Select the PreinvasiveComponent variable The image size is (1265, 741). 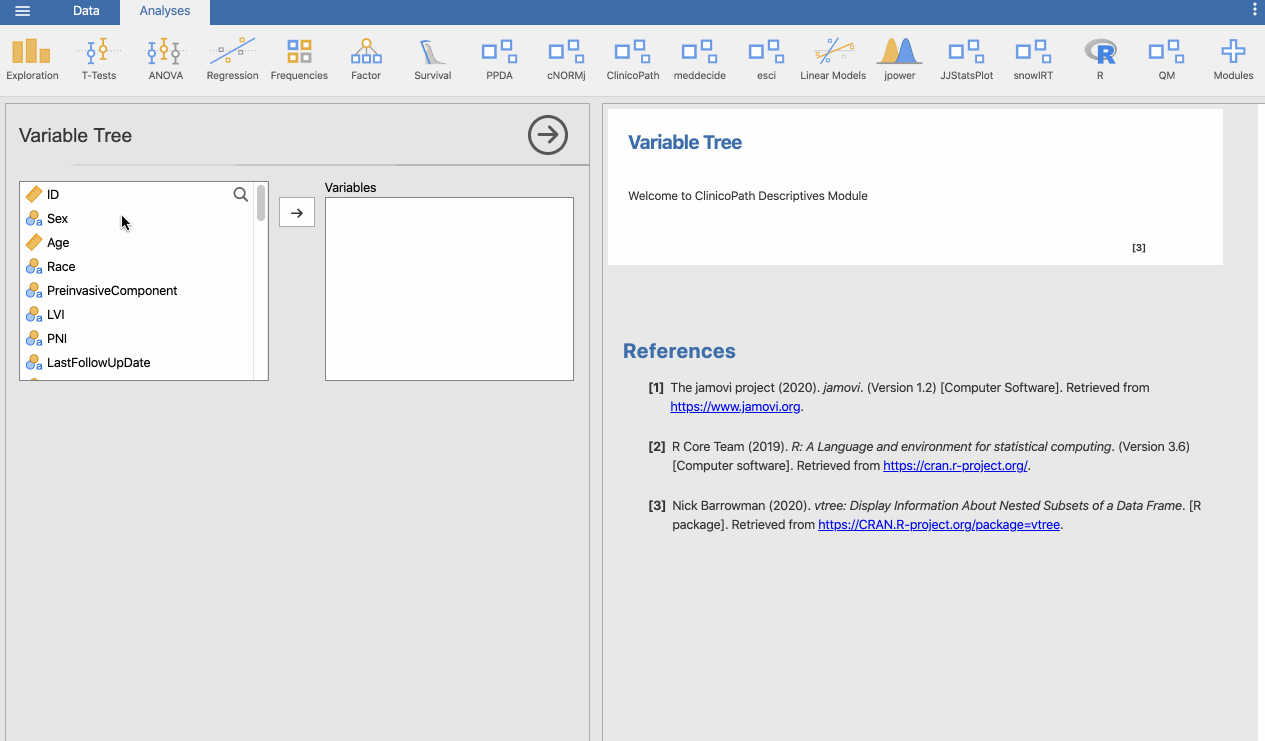(137, 290)
